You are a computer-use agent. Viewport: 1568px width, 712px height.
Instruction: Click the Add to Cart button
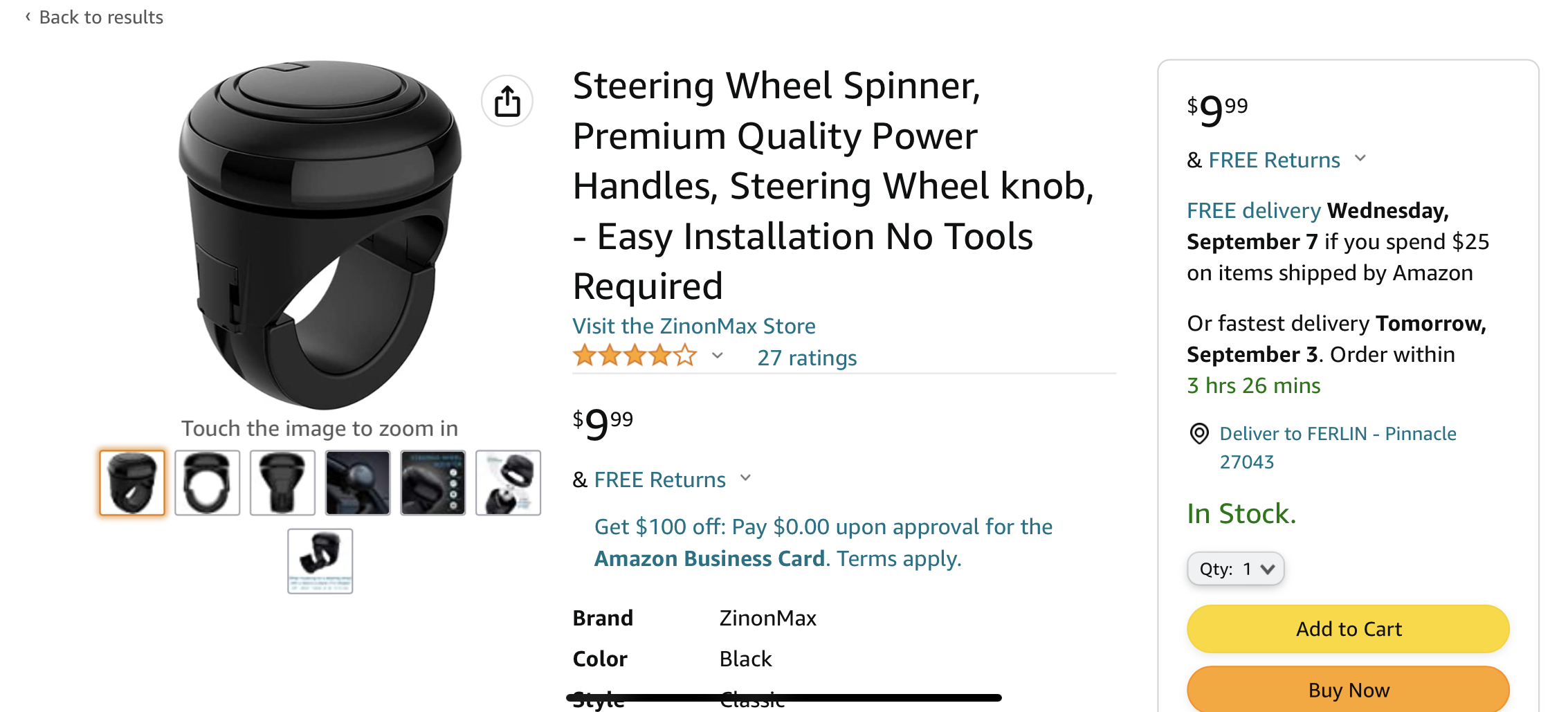1348,629
